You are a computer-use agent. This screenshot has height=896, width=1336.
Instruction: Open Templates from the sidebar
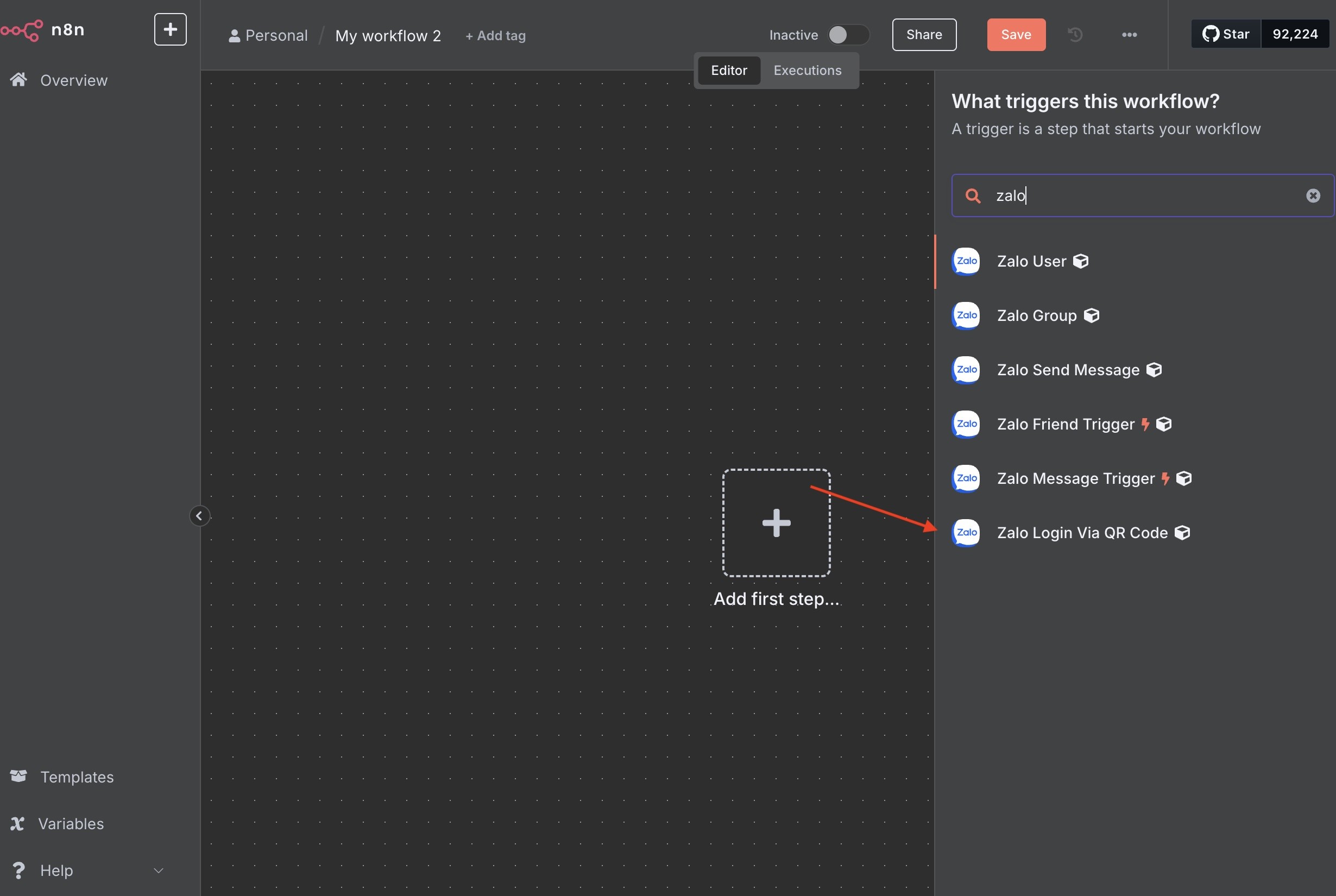point(77,777)
